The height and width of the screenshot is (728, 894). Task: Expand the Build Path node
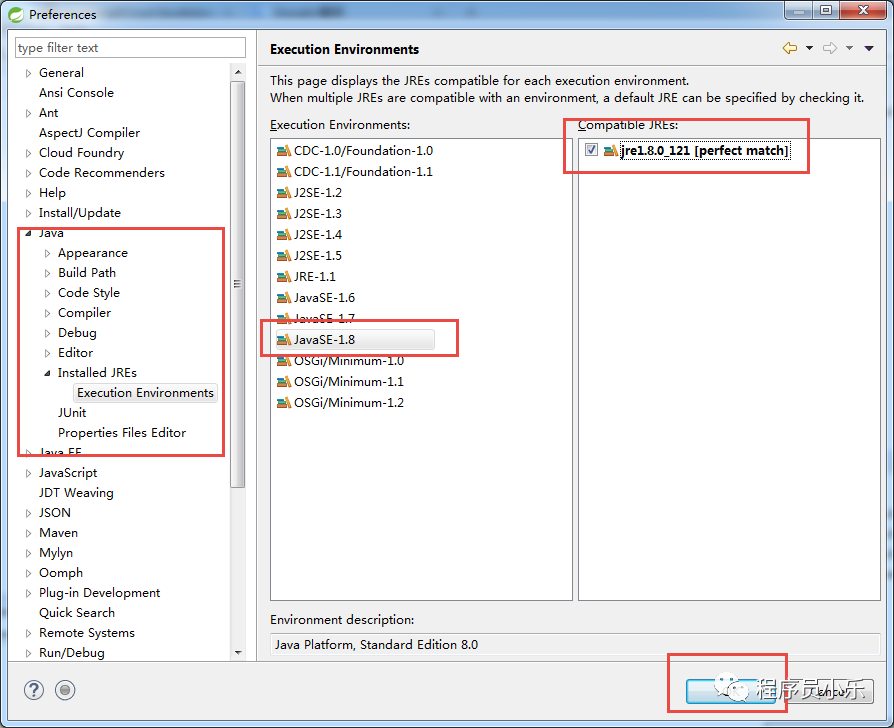tap(47, 274)
